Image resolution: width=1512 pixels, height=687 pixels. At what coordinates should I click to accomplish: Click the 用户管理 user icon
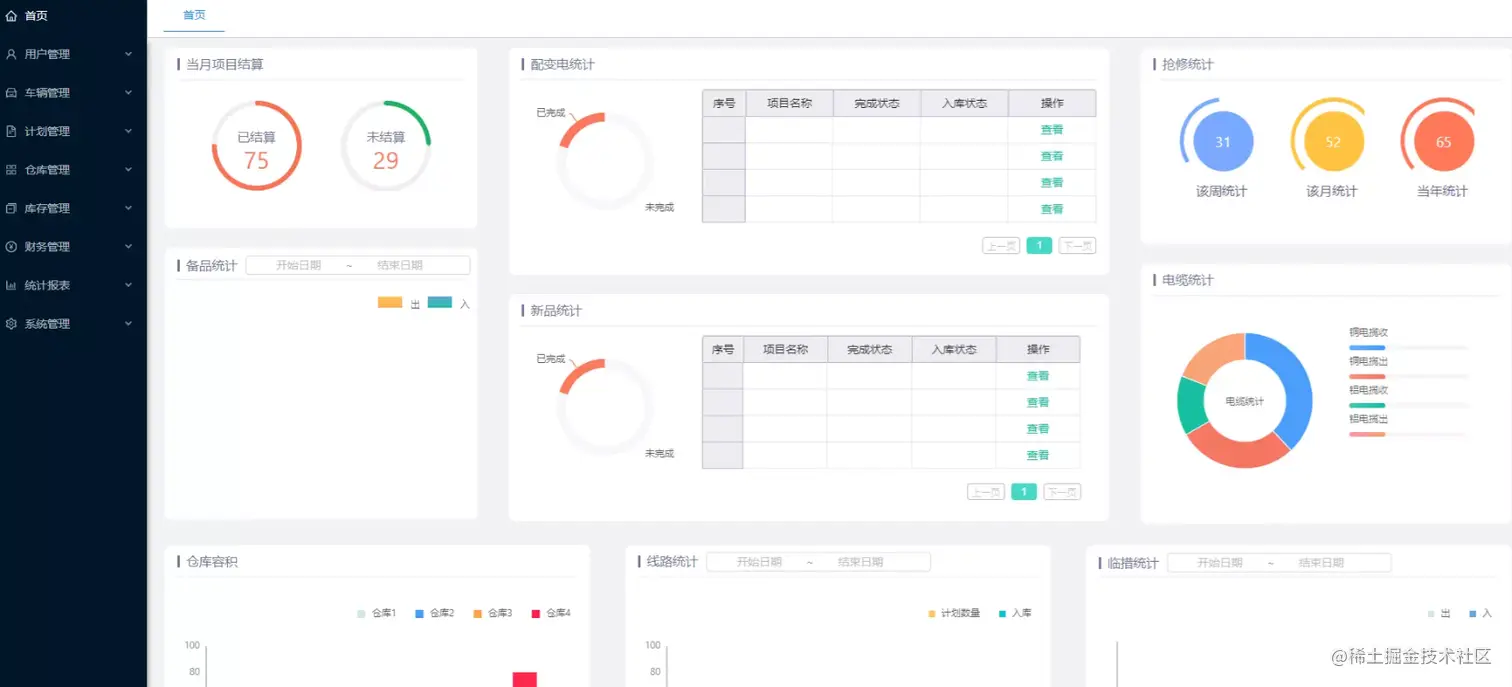click(x=11, y=54)
